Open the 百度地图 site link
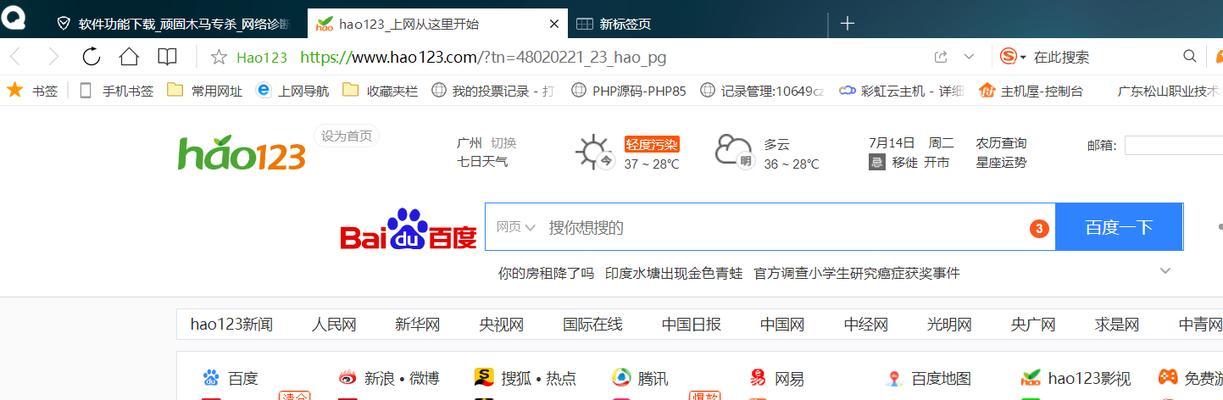Screen dimensions: 1223x400 point(929,378)
